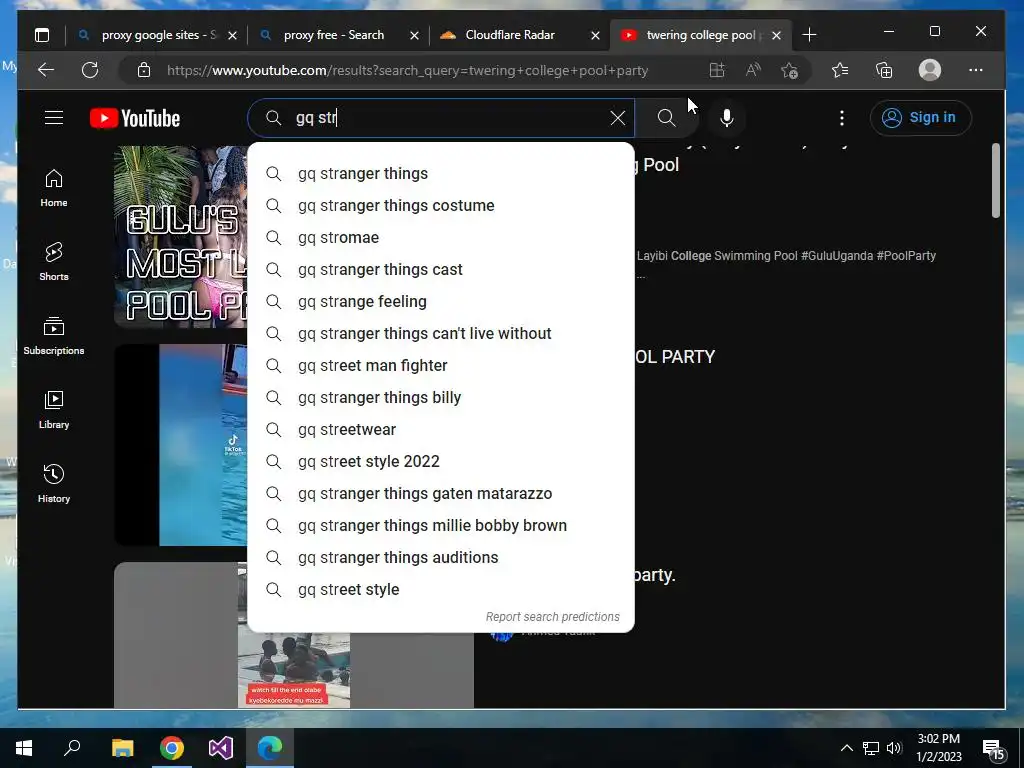The image size is (1024, 768).
Task: Open apps available icon in address bar
Action: pos(716,70)
